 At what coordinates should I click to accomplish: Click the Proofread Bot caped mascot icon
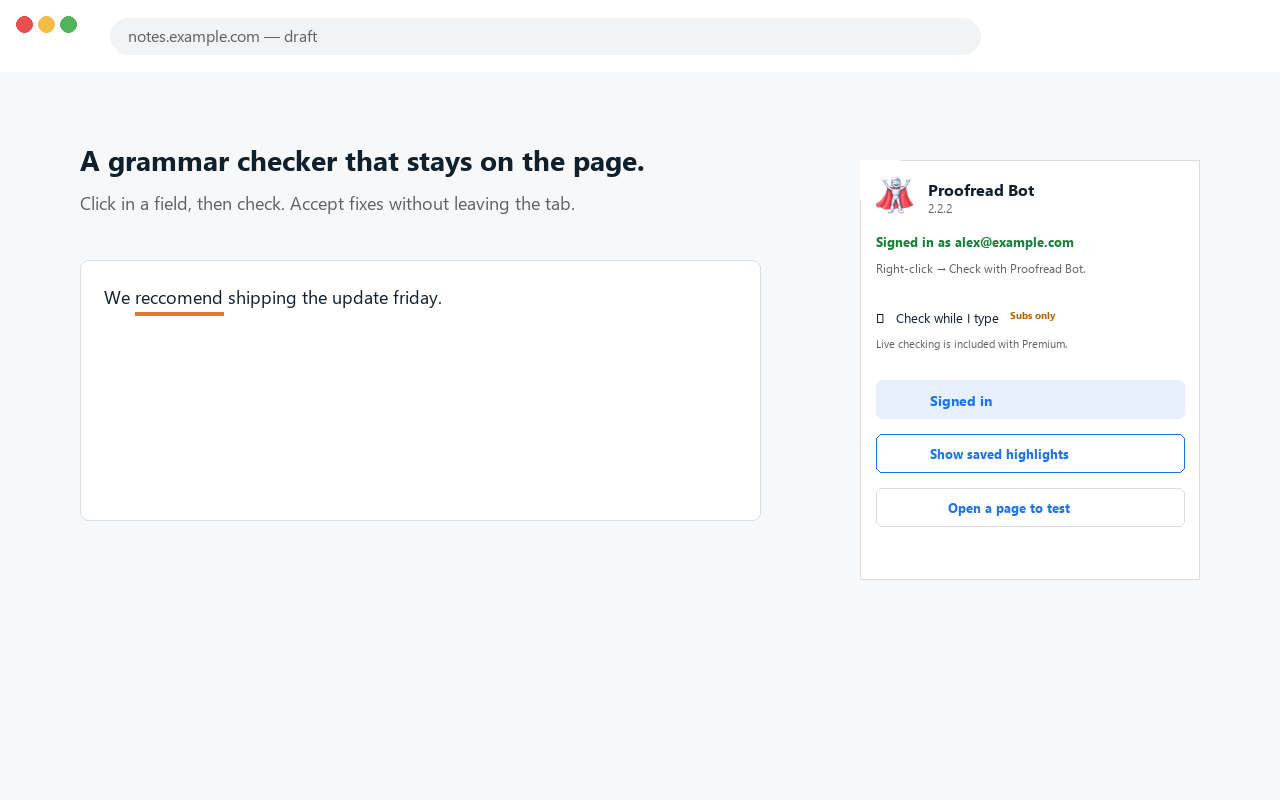pos(894,196)
